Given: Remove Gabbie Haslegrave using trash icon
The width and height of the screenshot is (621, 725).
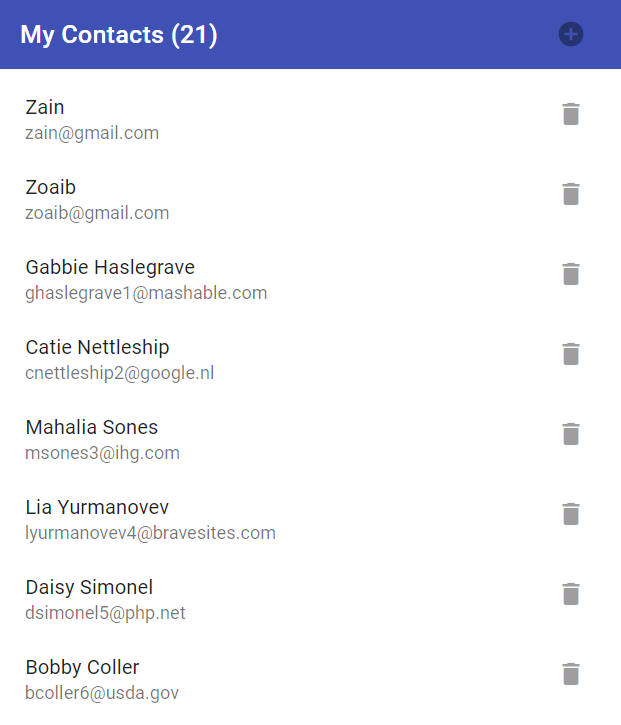Looking at the screenshot, I should point(571,274).
